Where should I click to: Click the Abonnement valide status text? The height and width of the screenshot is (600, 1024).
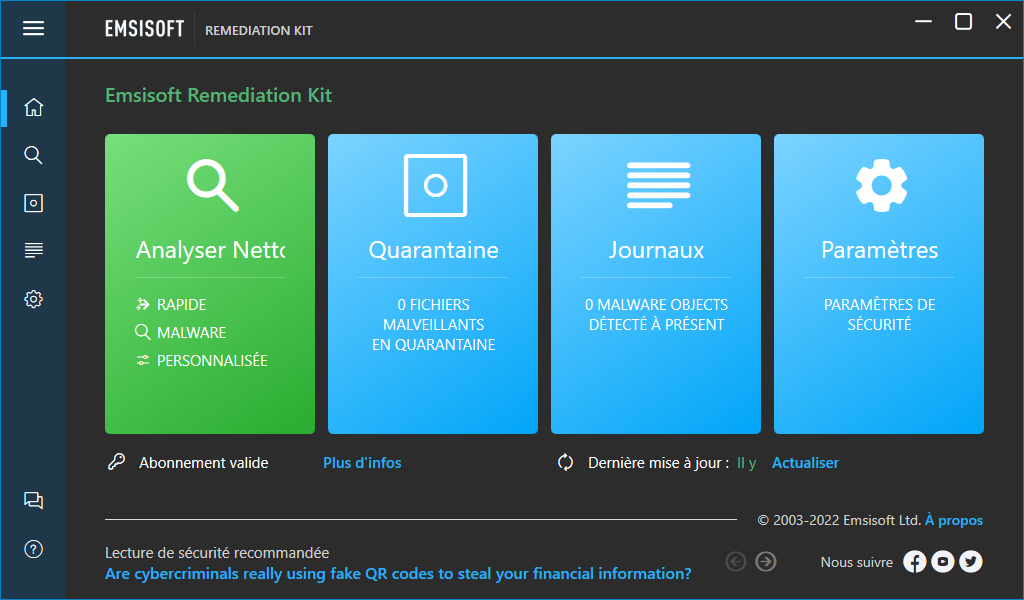(x=204, y=463)
